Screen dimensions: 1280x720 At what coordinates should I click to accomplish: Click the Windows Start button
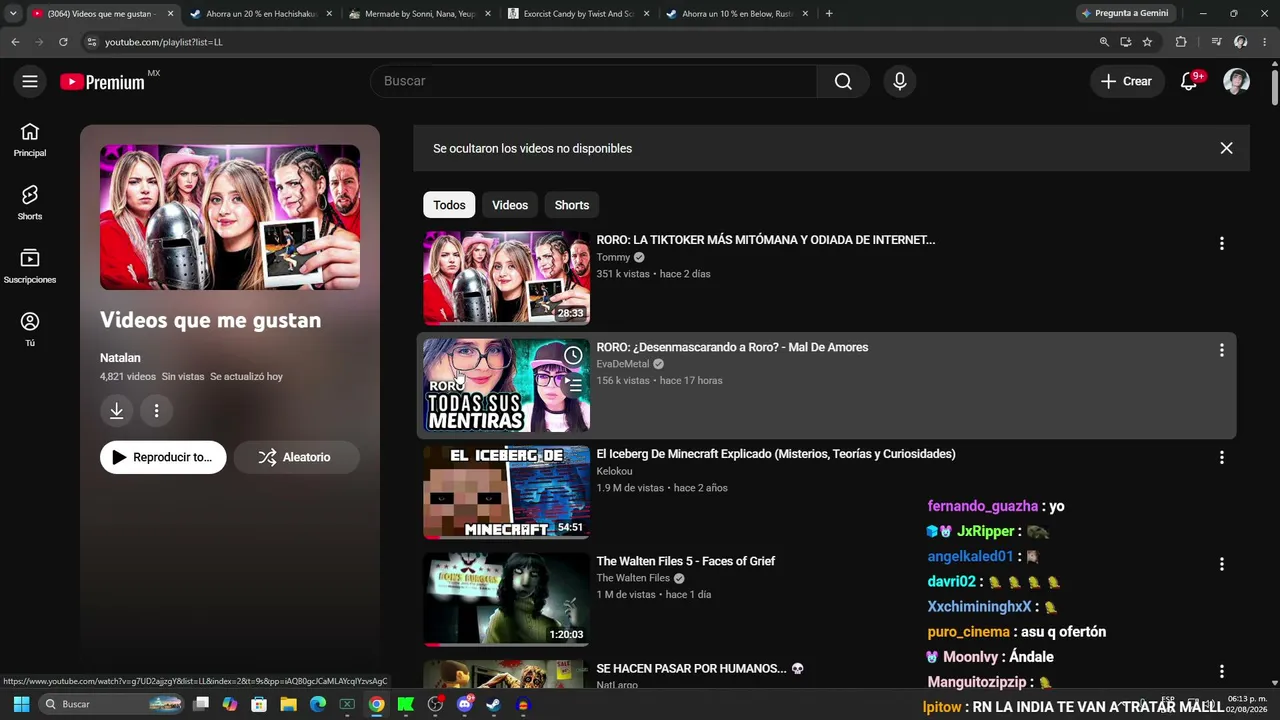tap(21, 704)
